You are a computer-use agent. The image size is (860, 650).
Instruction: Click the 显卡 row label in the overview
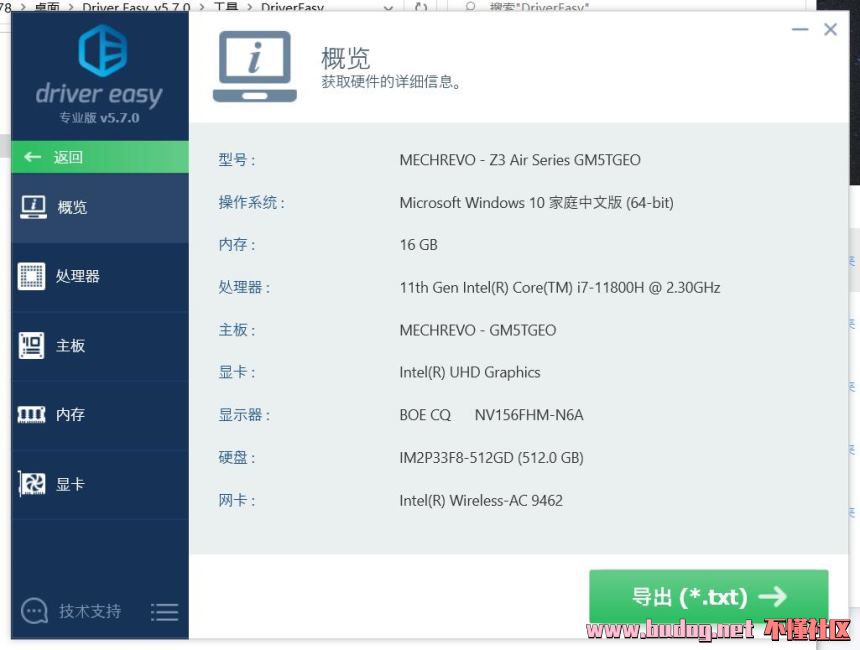point(237,372)
